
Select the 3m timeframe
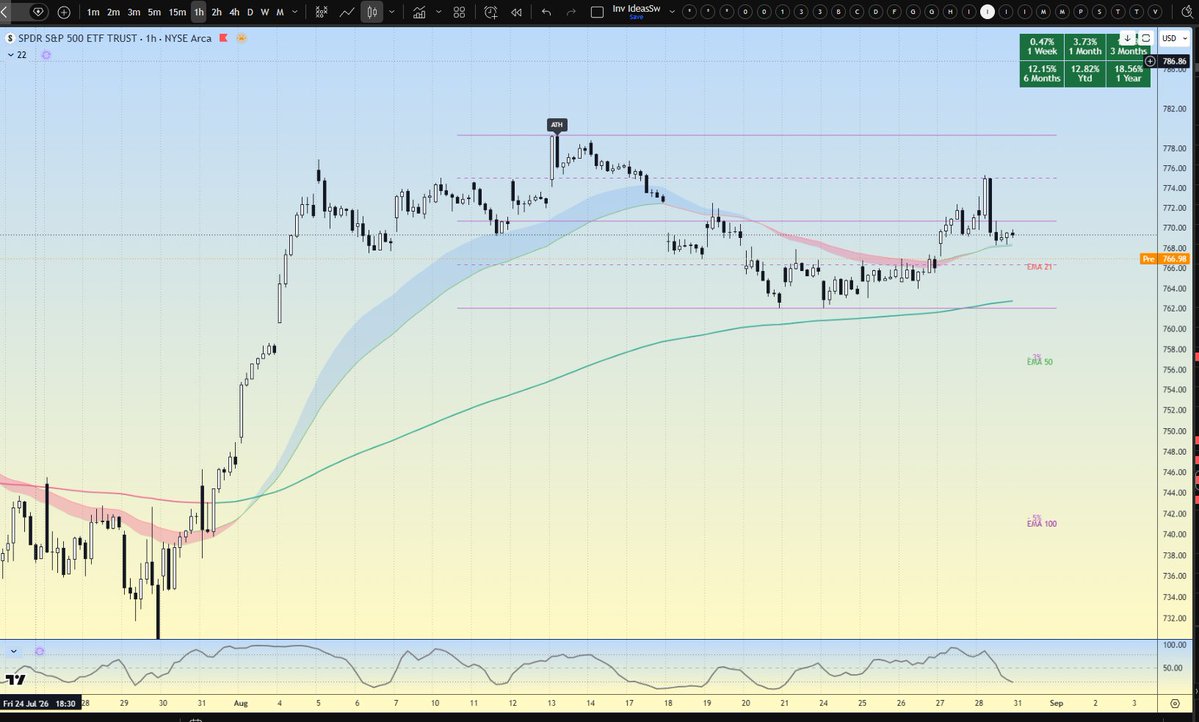[134, 11]
